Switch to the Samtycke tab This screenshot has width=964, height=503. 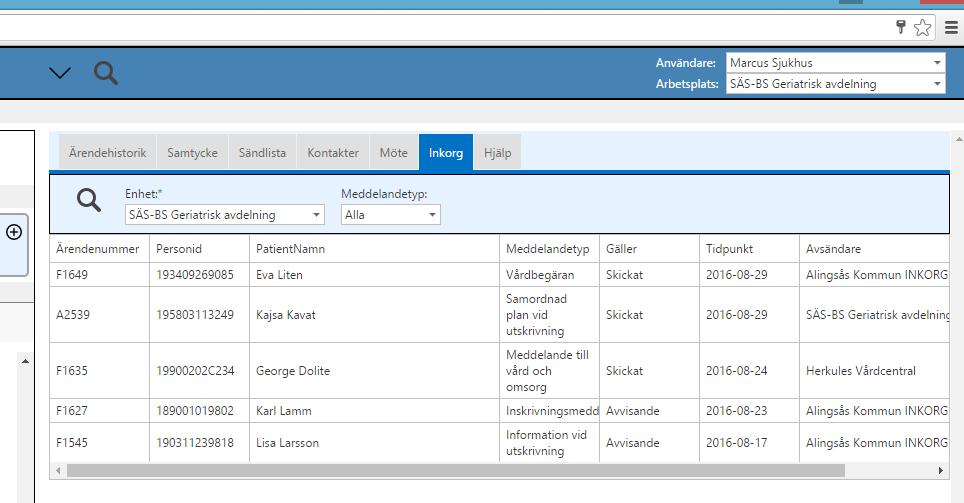[192, 152]
